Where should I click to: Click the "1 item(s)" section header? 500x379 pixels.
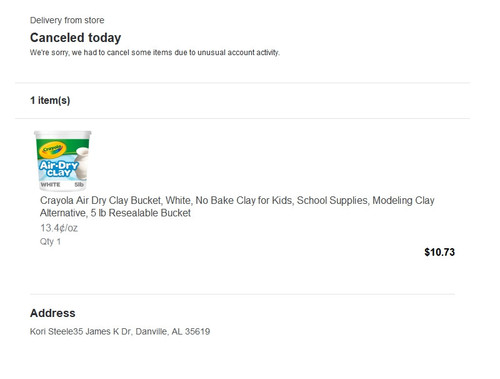coord(50,100)
